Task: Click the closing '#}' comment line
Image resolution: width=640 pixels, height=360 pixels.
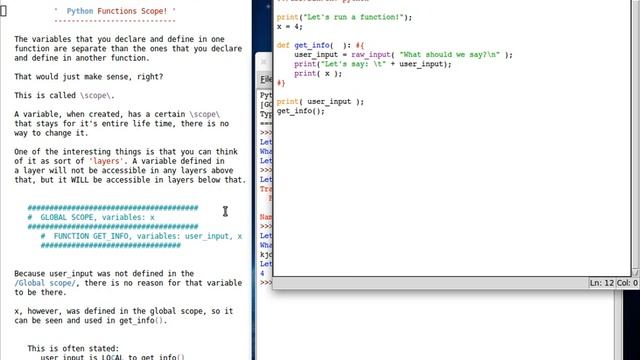Action: (281, 83)
